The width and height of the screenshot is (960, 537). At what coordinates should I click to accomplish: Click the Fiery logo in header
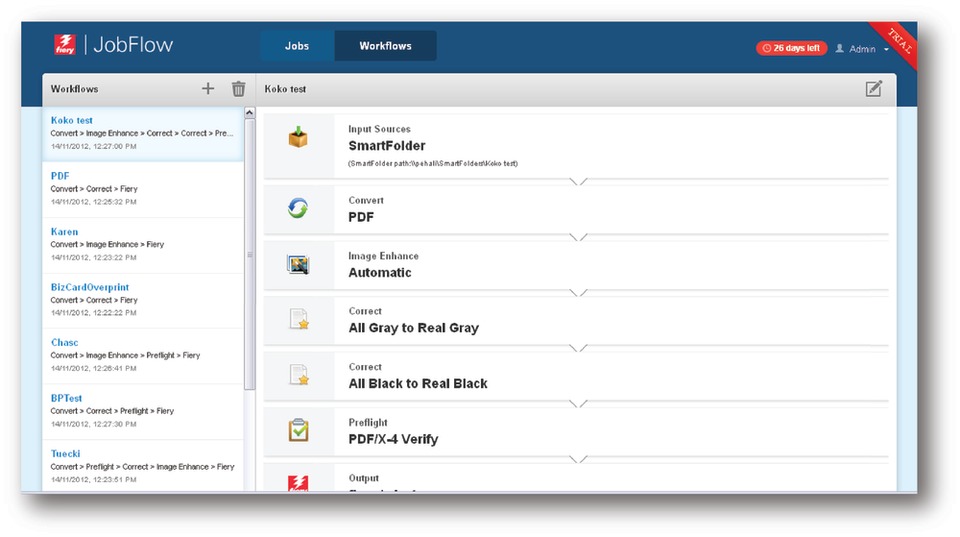65,45
